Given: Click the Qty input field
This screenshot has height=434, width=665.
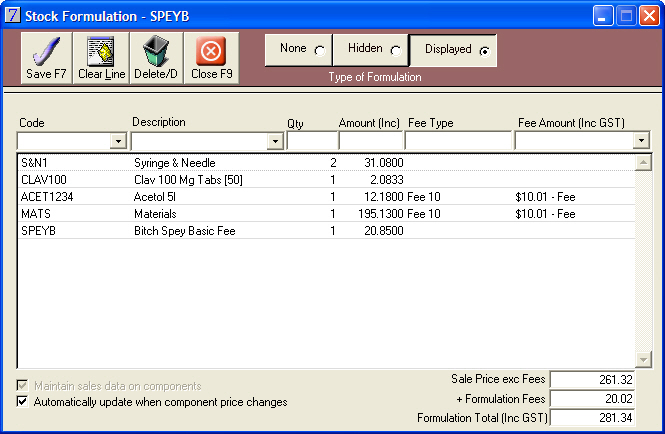Looking at the screenshot, I should (312, 141).
